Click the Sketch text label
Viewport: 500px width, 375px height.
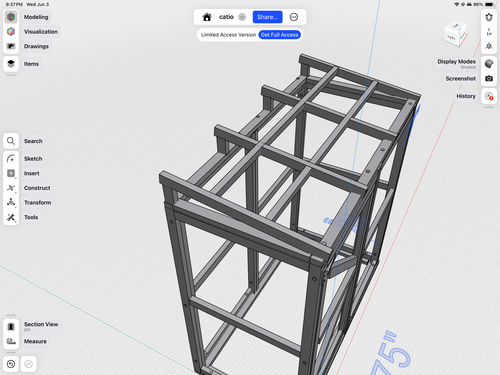(33, 159)
